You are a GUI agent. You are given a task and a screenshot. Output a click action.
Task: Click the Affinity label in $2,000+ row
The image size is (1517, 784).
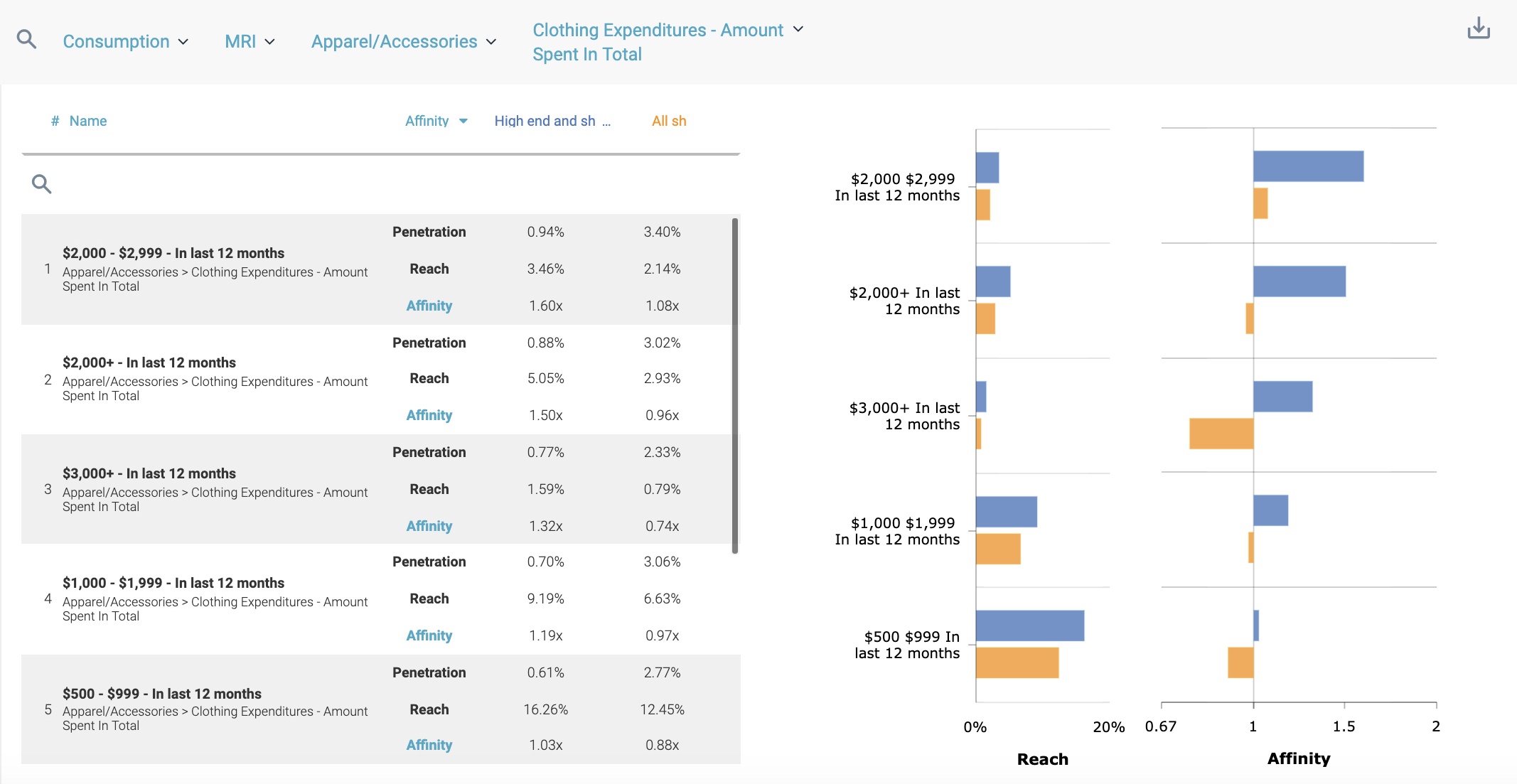429,415
